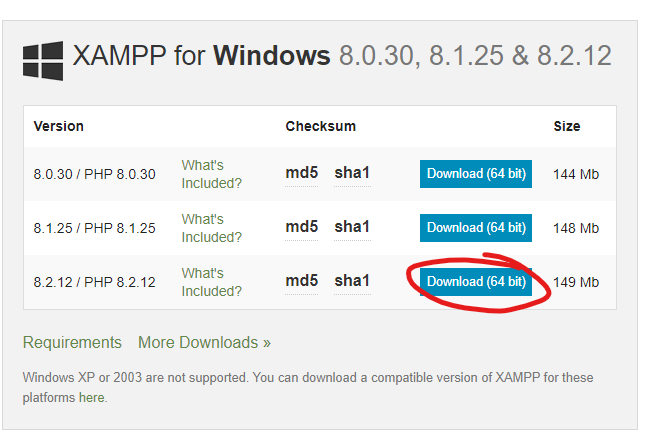Select the 8.2.12 / PHP 8.2.12 version text
Screen dimensions: 651x447
click(x=94, y=282)
